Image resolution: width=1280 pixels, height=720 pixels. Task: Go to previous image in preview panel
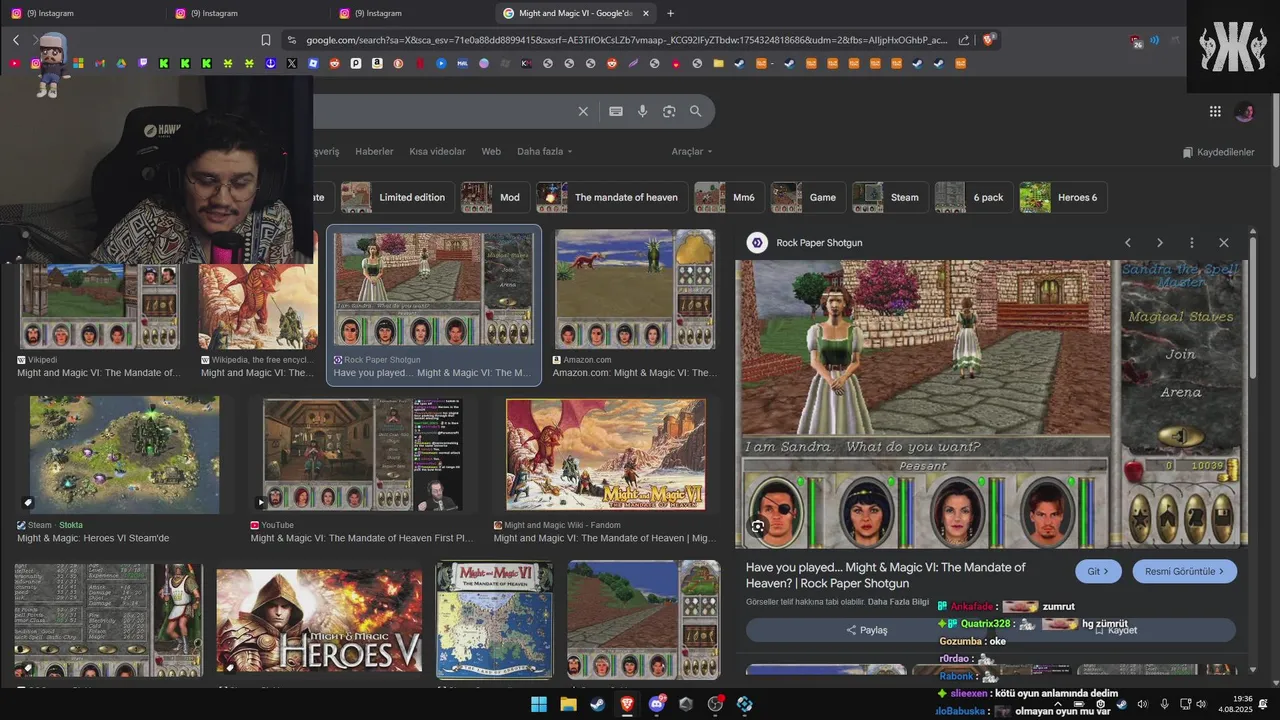pos(1128,243)
